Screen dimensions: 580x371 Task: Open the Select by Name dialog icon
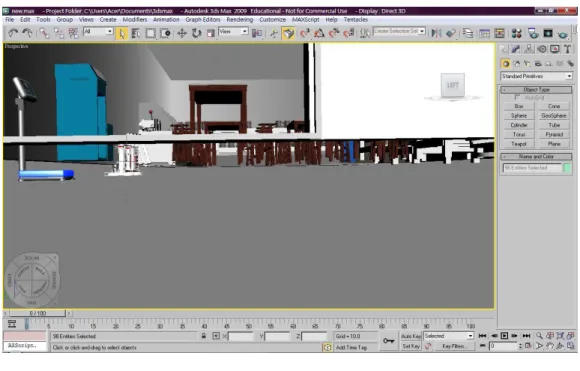[136, 34]
